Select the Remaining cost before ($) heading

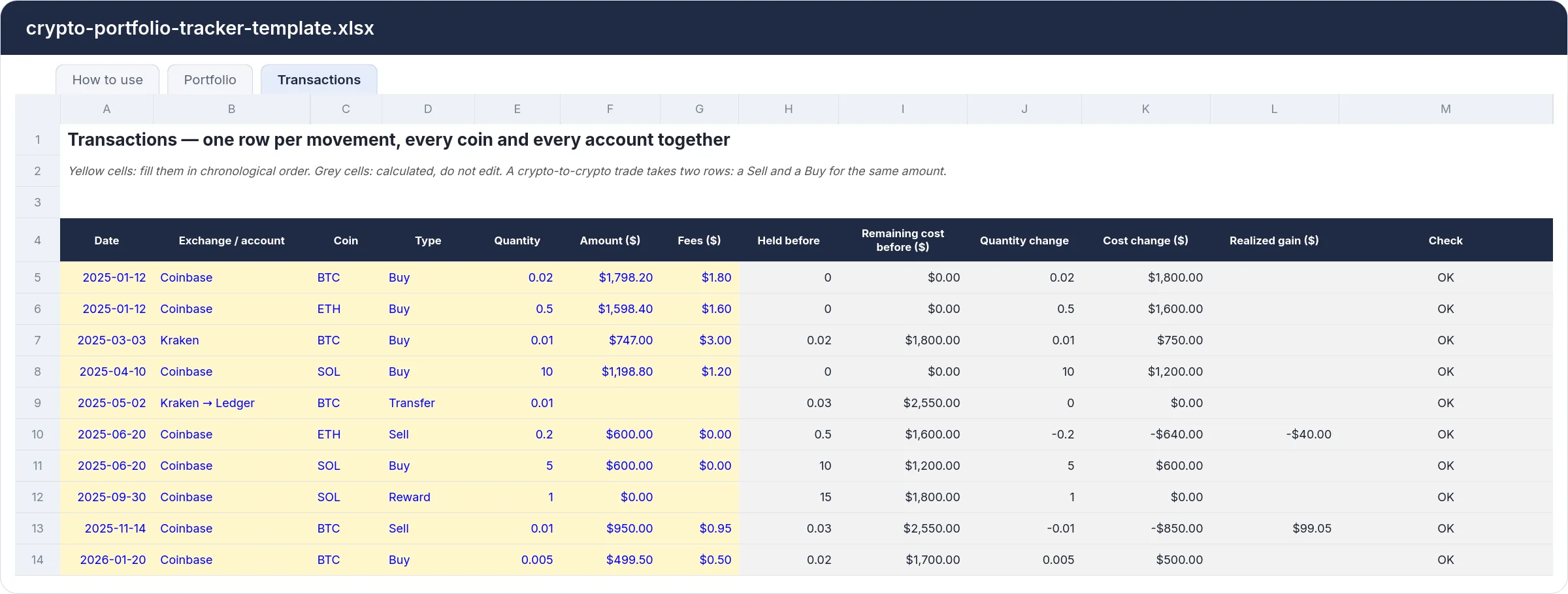[902, 240]
